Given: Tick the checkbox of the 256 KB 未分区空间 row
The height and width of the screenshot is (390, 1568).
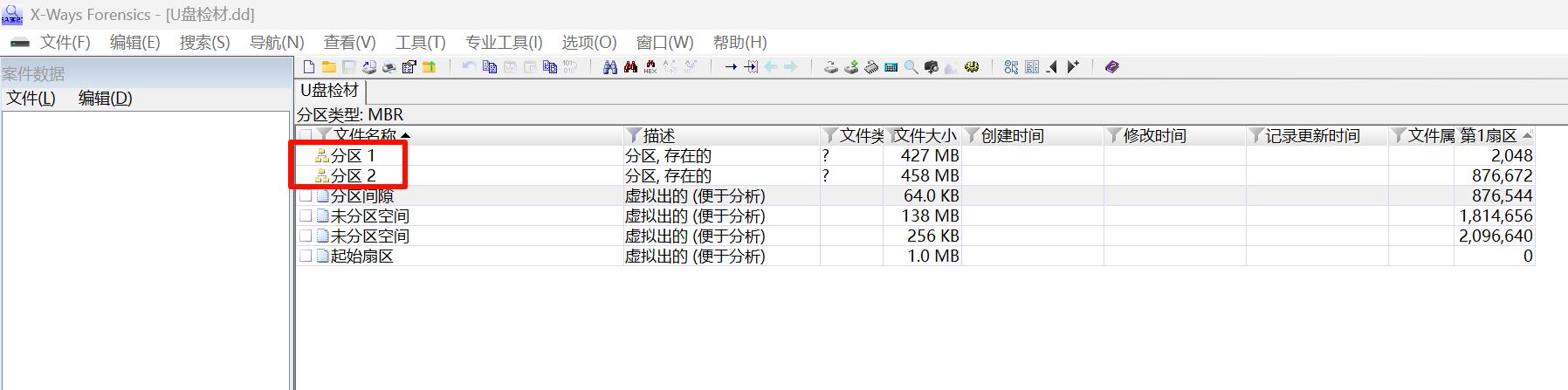Looking at the screenshot, I should [x=306, y=236].
